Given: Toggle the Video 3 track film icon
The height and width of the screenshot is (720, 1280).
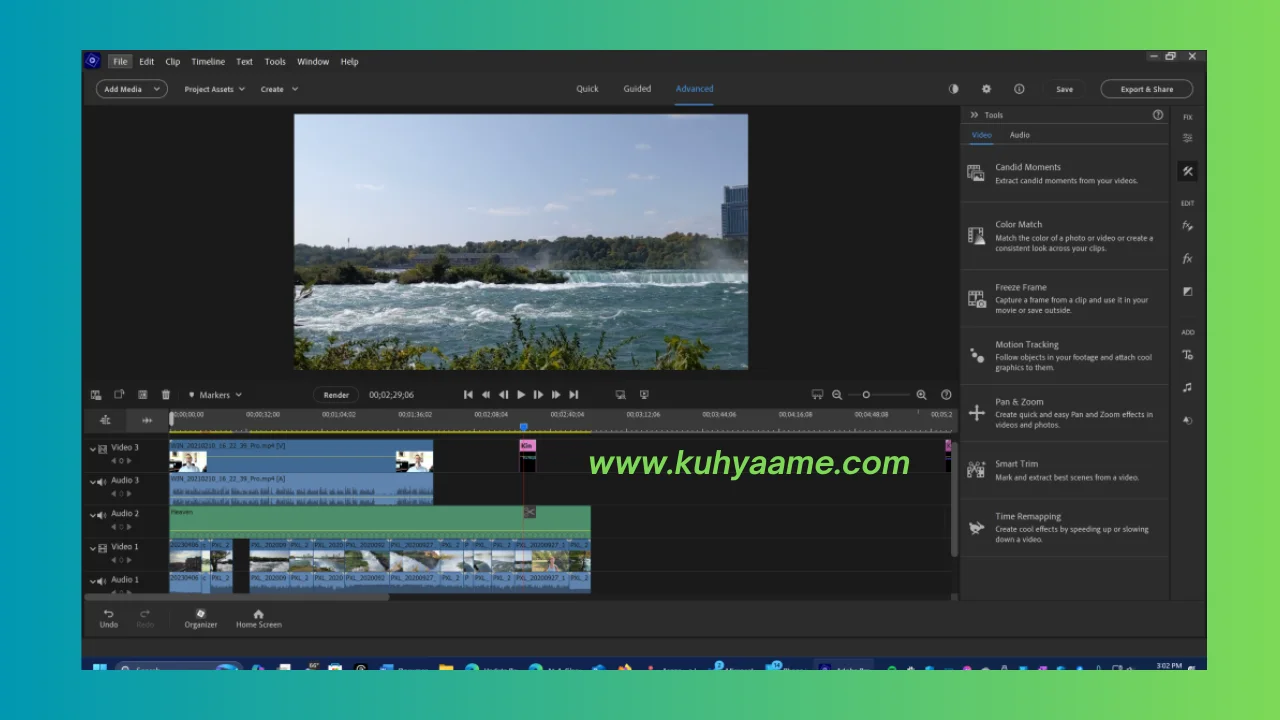Looking at the screenshot, I should pos(103,448).
